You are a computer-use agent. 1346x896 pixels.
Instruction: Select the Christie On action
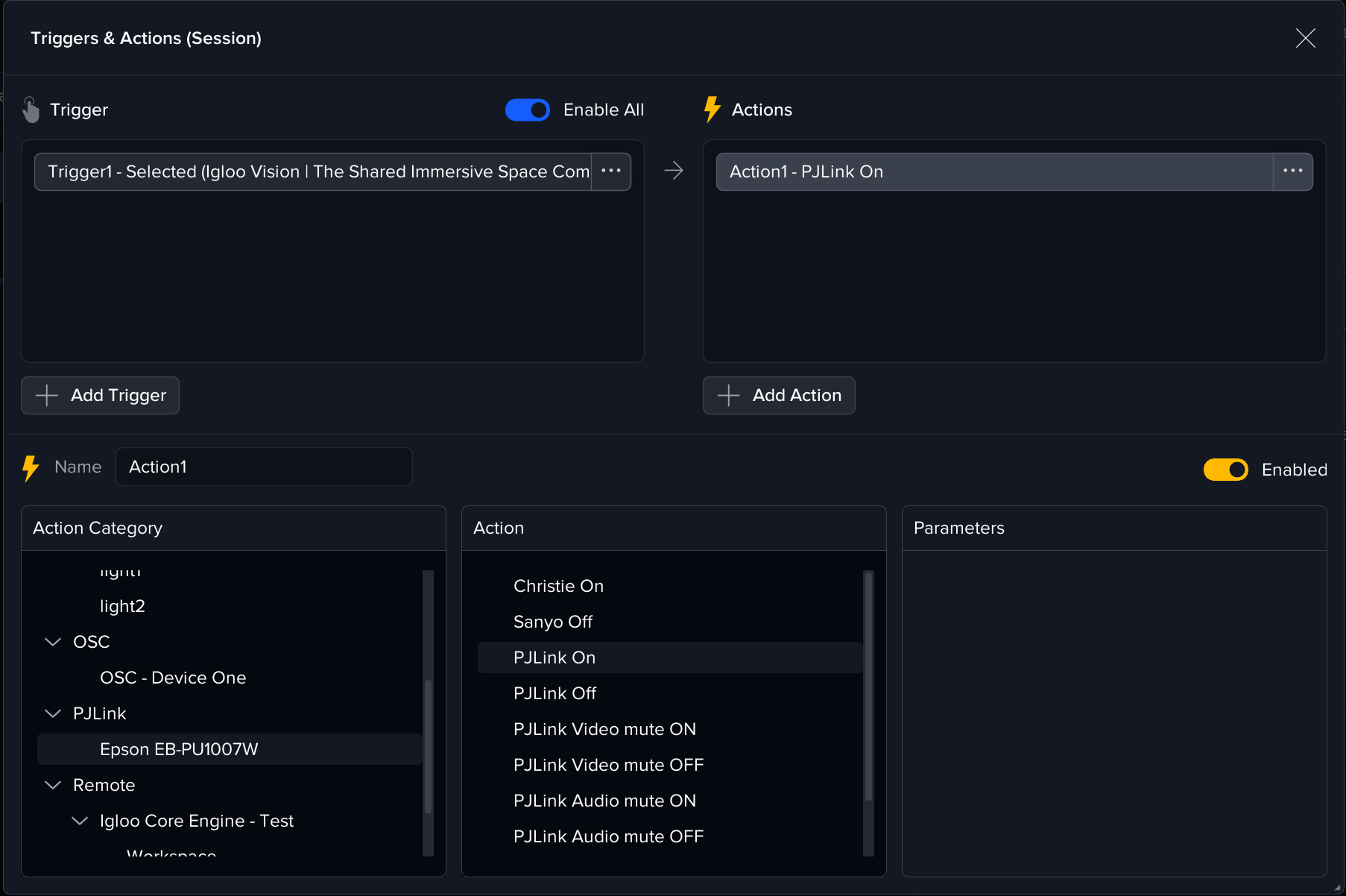[x=558, y=586]
